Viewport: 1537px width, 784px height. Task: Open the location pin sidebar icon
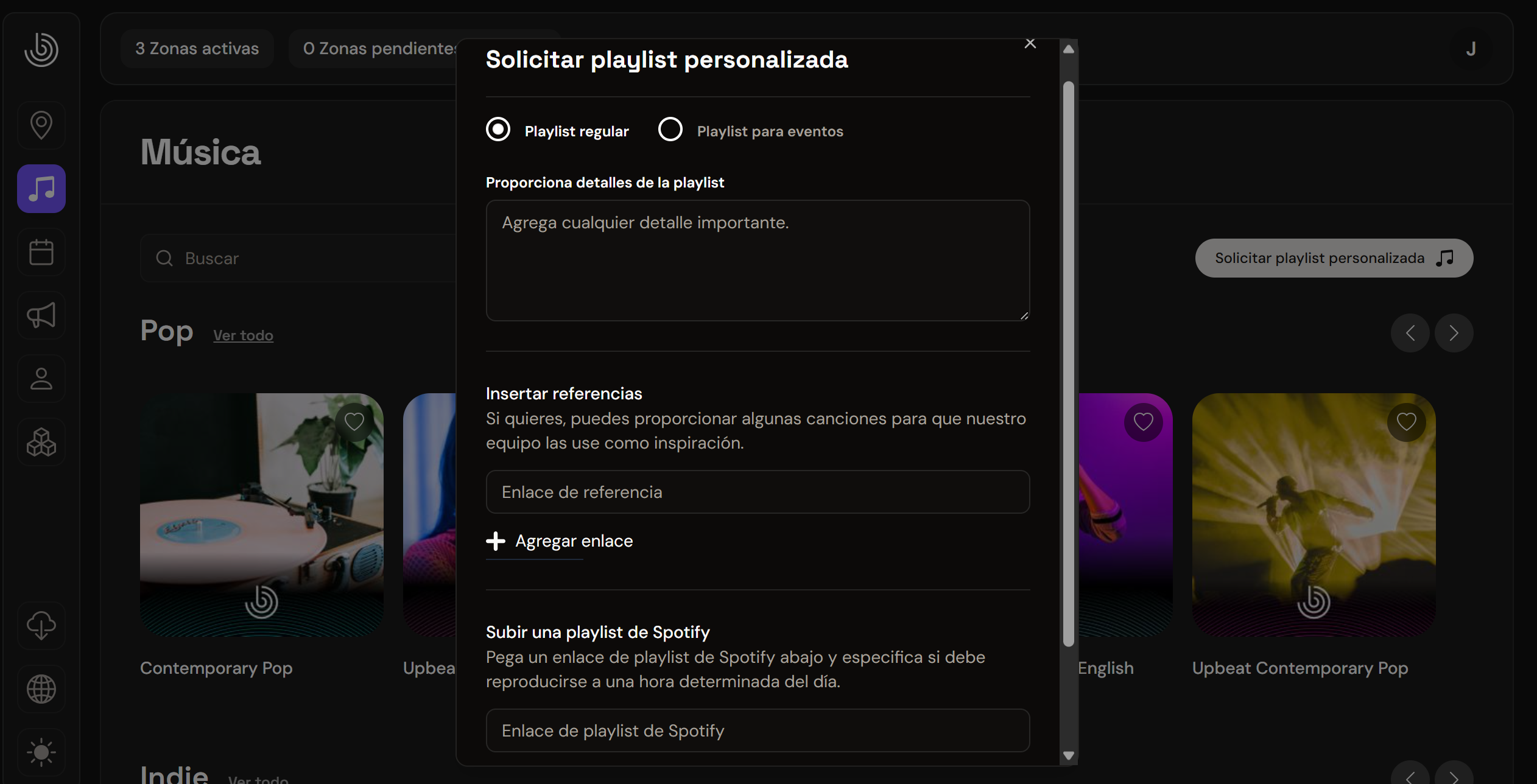(x=41, y=125)
